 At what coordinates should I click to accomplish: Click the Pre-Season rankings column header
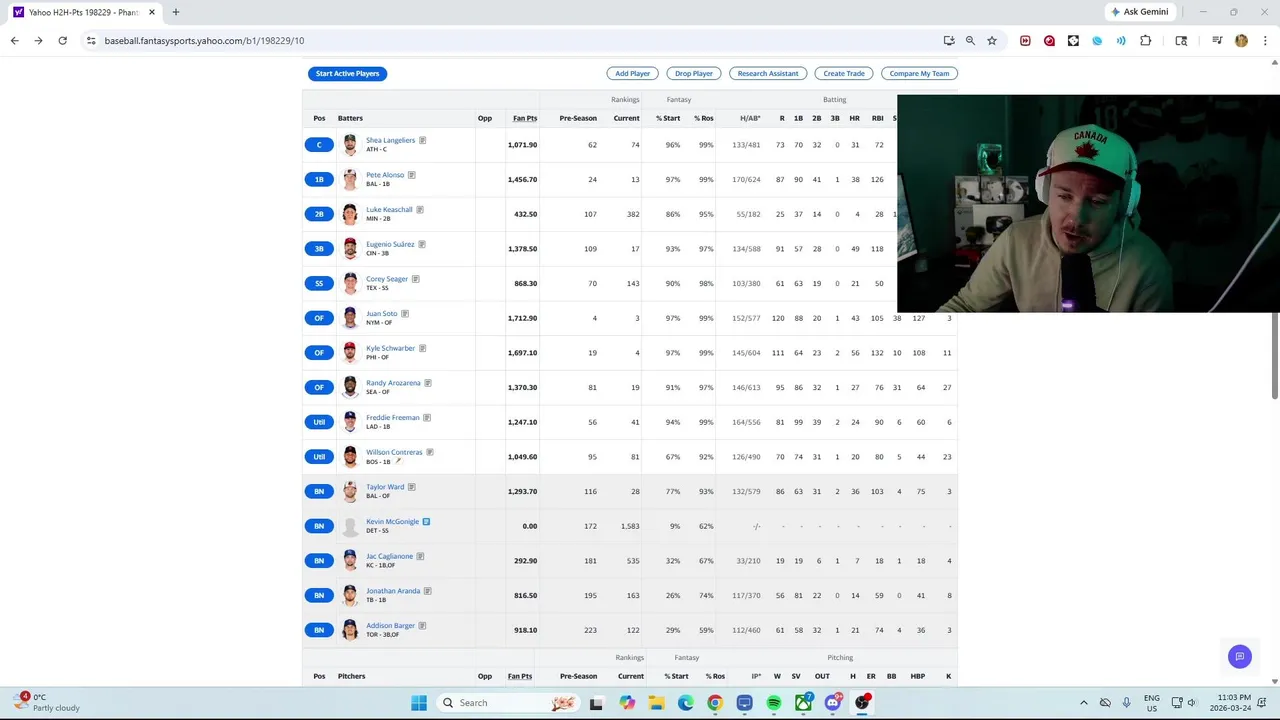pos(578,118)
